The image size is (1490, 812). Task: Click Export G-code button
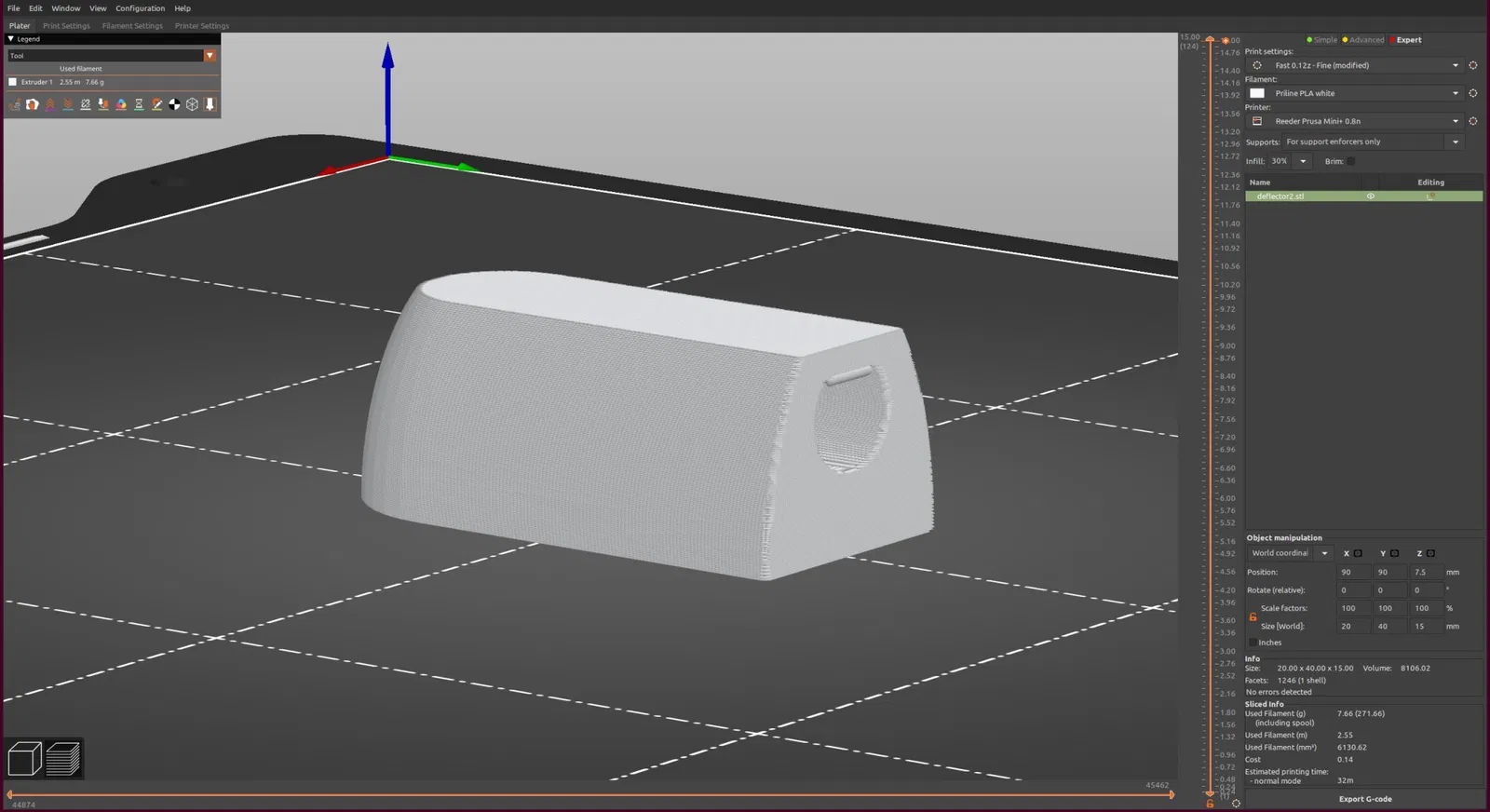pos(1365,799)
